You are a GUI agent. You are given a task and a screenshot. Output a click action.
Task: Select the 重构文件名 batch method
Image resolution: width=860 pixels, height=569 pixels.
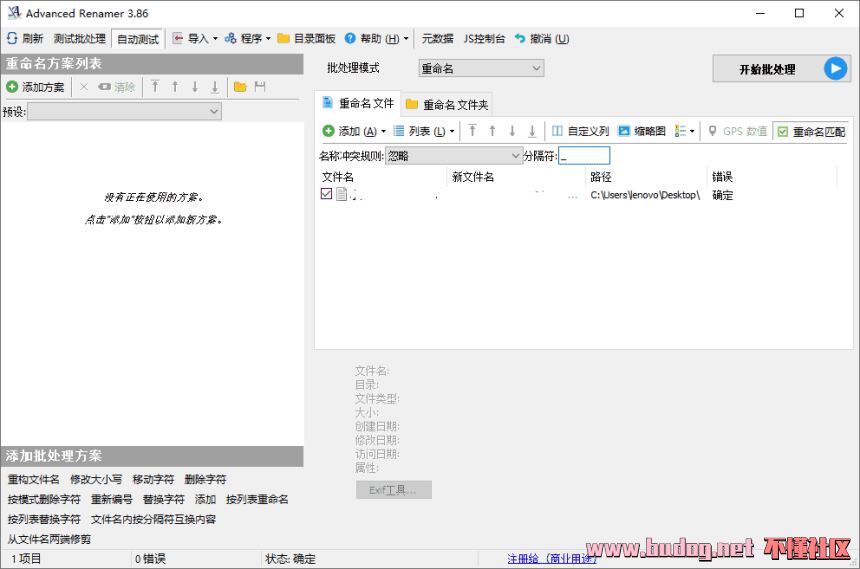click(34, 480)
